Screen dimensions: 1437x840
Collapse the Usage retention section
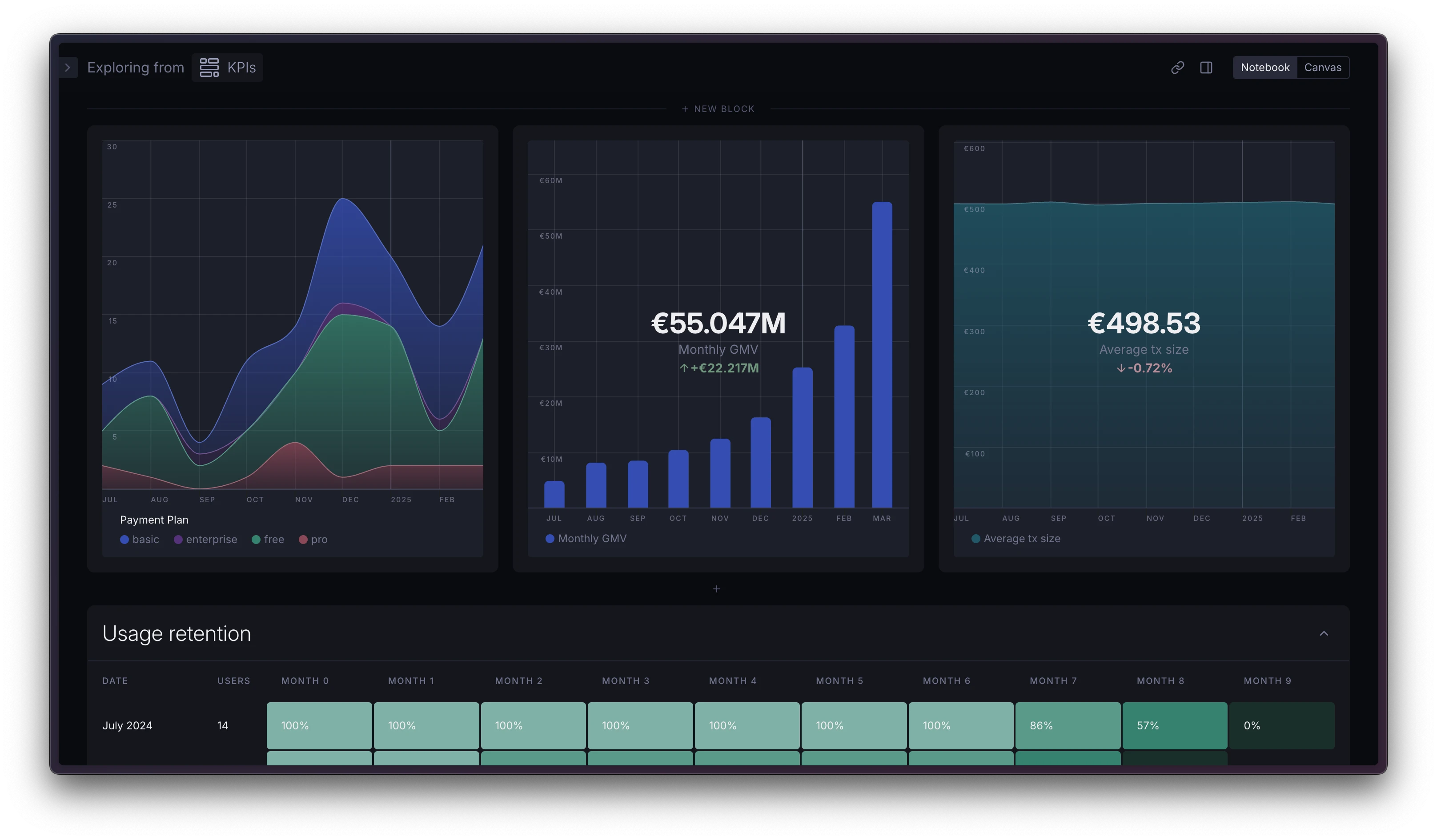click(1324, 634)
